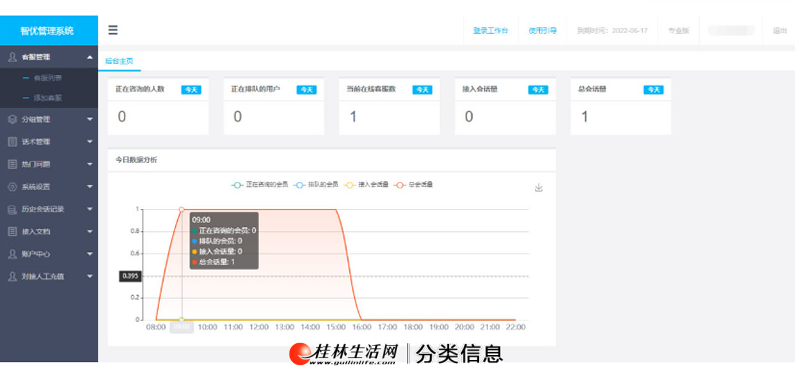Toggle 正在咨询的会员 legend series in chart
Screen dimensions: 795x378
point(259,185)
